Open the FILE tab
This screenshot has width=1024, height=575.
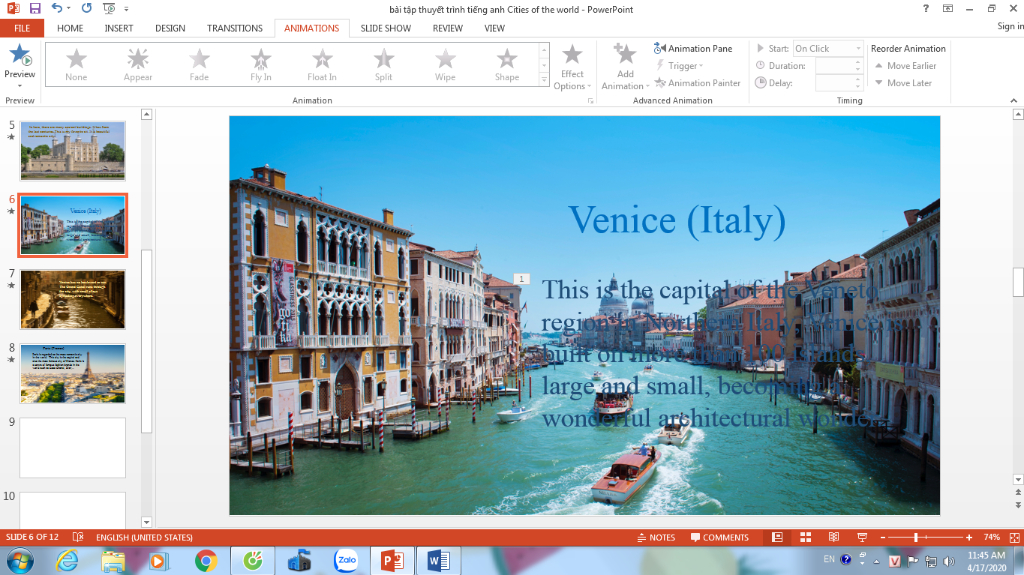[22, 28]
